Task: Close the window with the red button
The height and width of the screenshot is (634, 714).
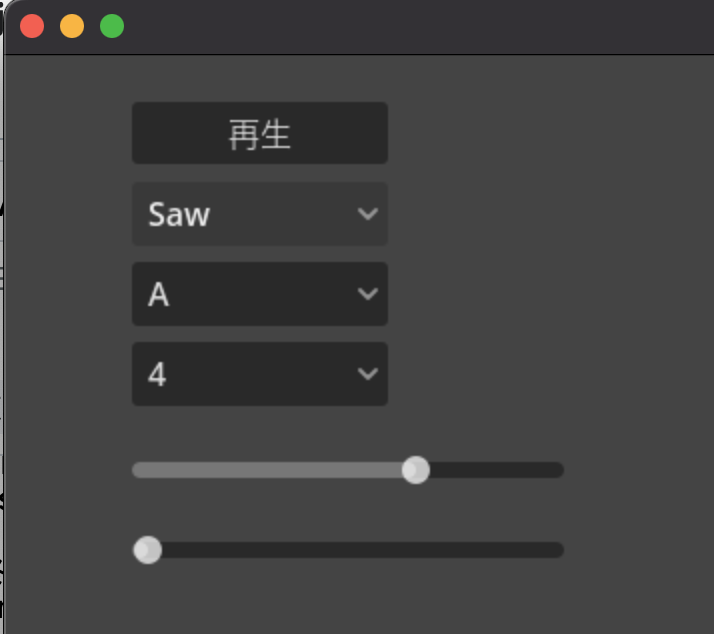Action: point(32,26)
